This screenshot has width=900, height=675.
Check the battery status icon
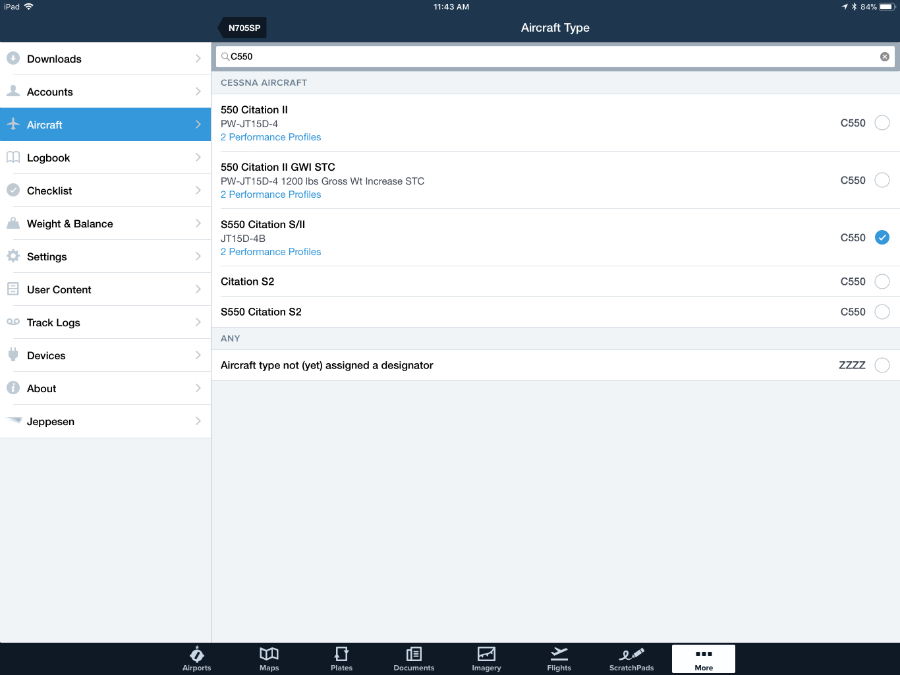[x=887, y=7]
